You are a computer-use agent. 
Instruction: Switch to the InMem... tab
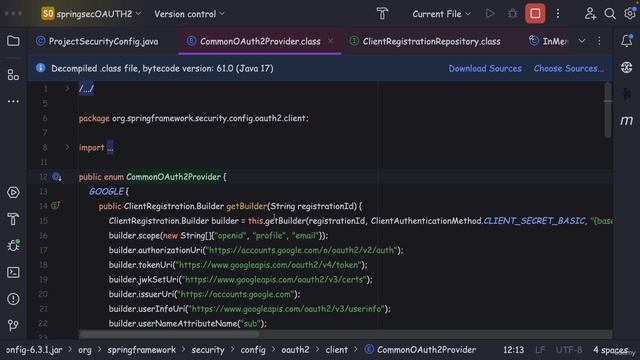pyautogui.click(x=549, y=41)
